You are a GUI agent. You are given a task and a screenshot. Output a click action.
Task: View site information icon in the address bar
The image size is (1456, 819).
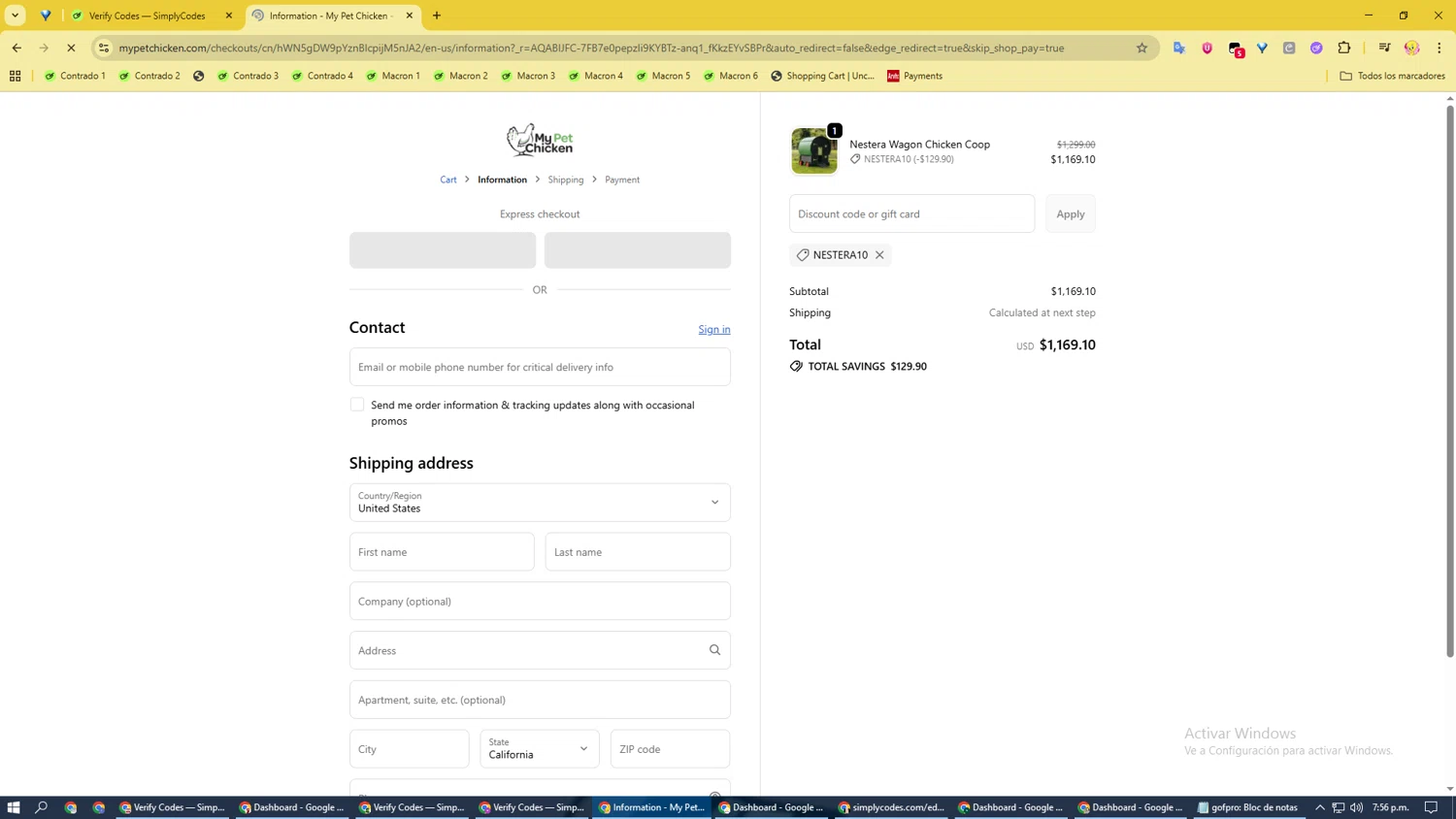[104, 48]
